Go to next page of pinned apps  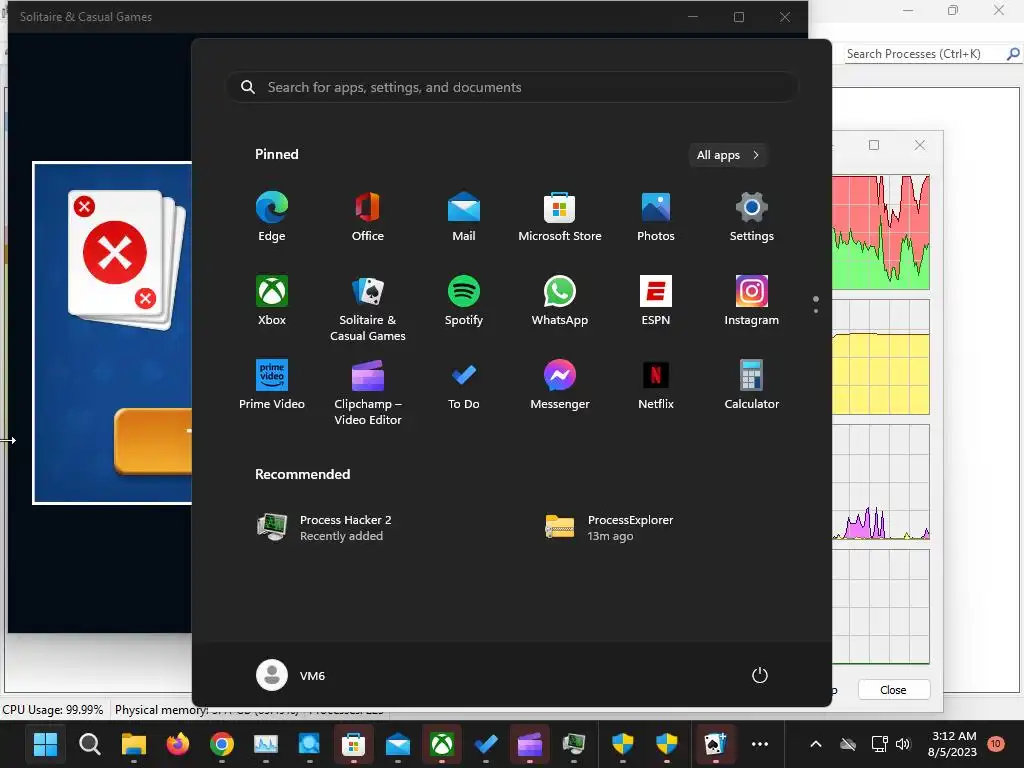click(x=816, y=311)
